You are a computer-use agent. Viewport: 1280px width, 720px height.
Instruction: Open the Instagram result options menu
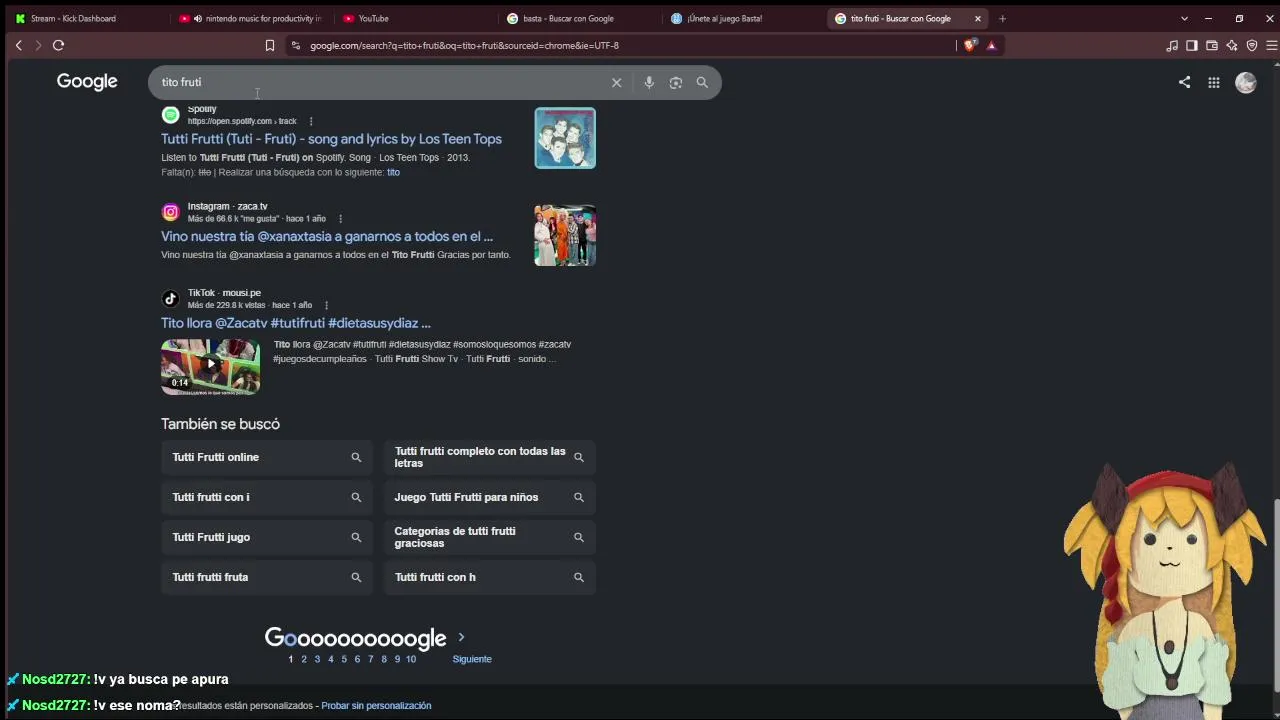pos(340,219)
